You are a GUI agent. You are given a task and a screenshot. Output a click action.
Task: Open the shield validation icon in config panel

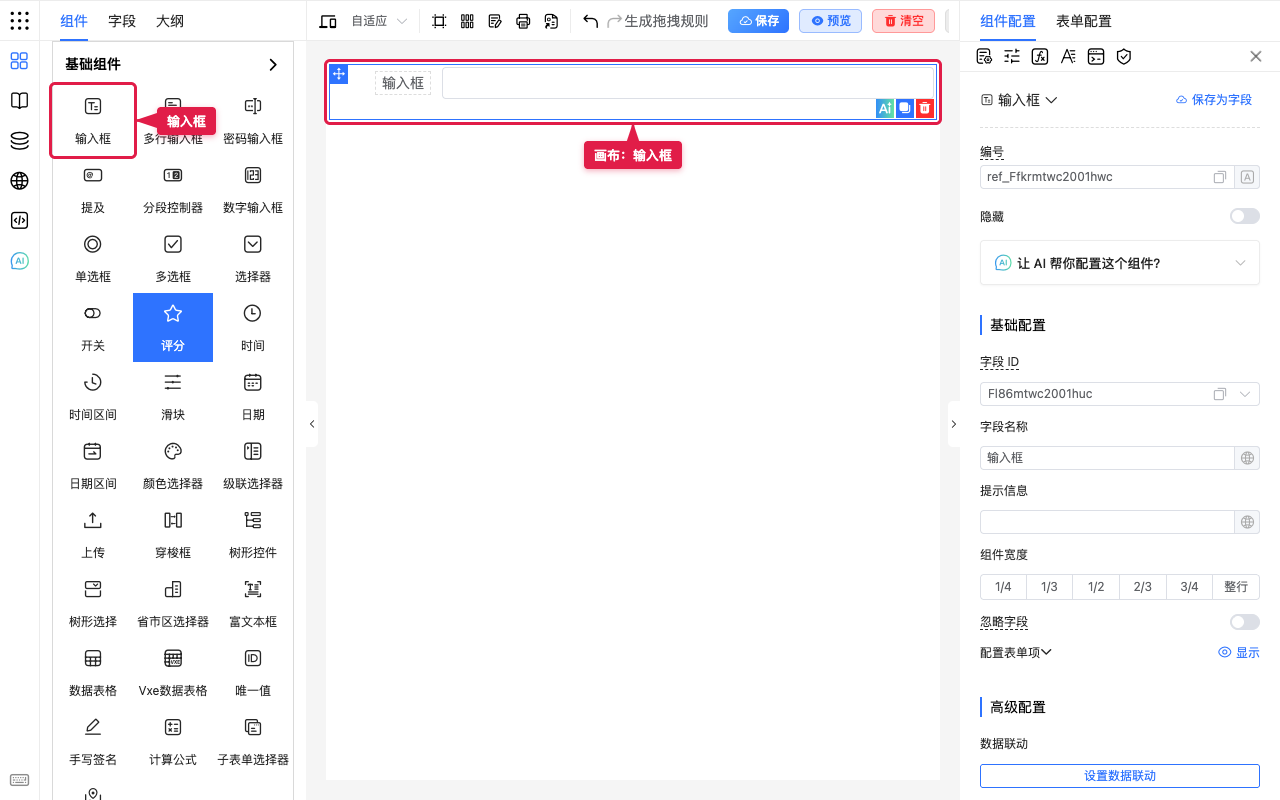1124,56
